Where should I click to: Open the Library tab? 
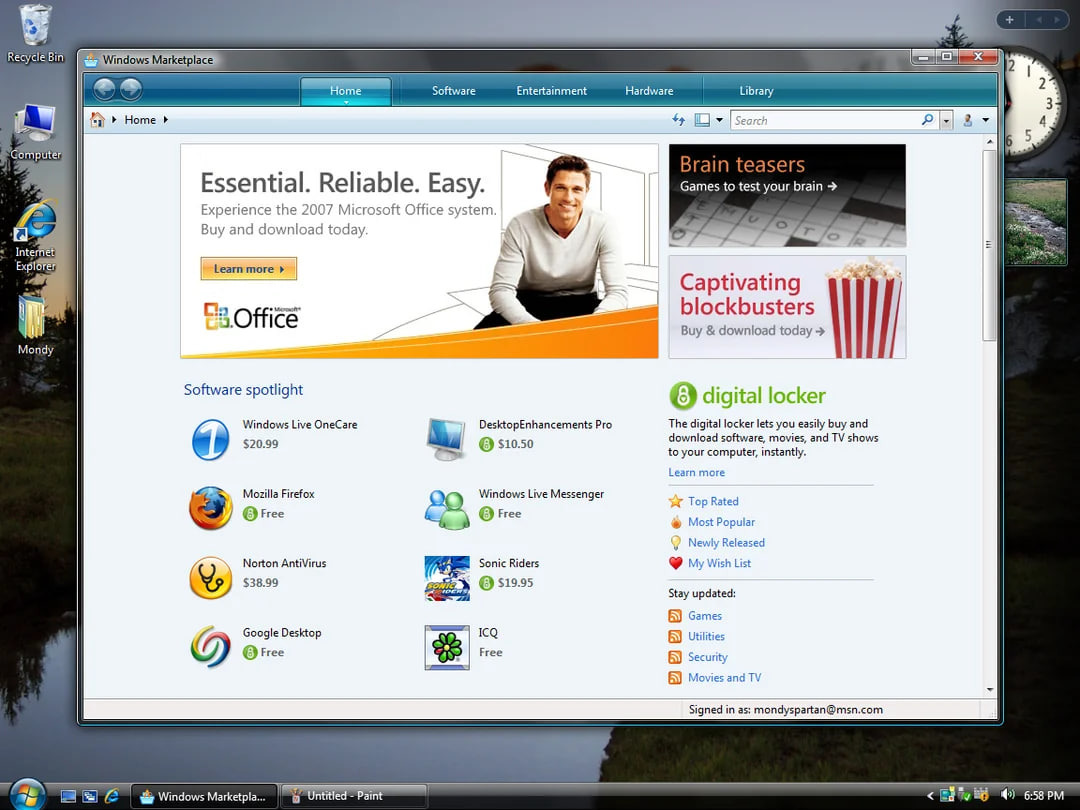point(756,91)
